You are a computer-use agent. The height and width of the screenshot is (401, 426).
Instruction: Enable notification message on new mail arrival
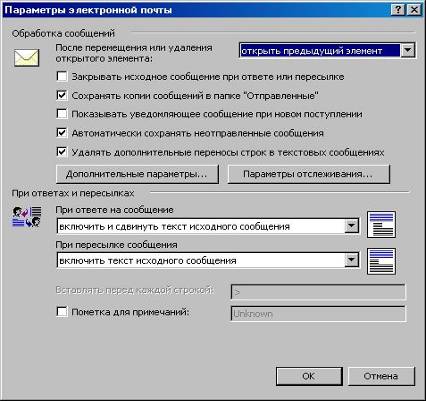pos(62,114)
